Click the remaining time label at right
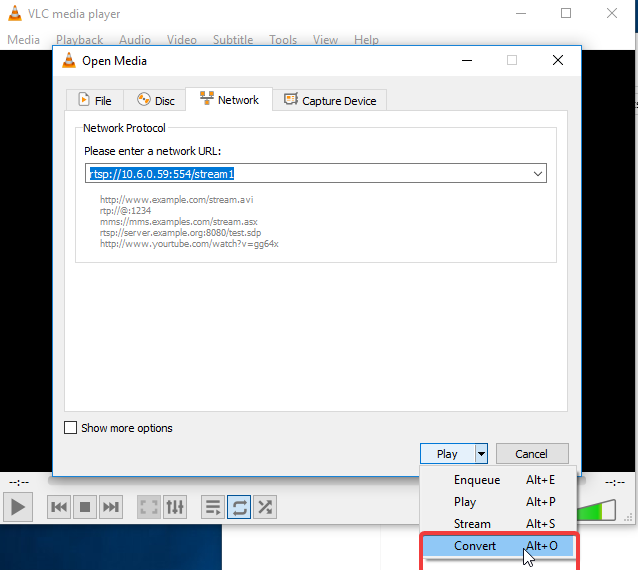This screenshot has width=638, height=570. (x=615, y=482)
